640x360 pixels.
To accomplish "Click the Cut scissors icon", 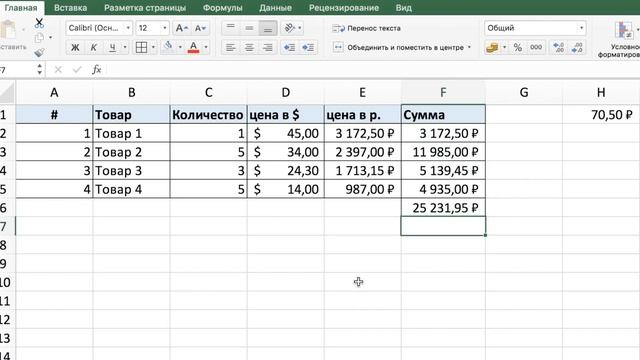I will (x=39, y=23).
